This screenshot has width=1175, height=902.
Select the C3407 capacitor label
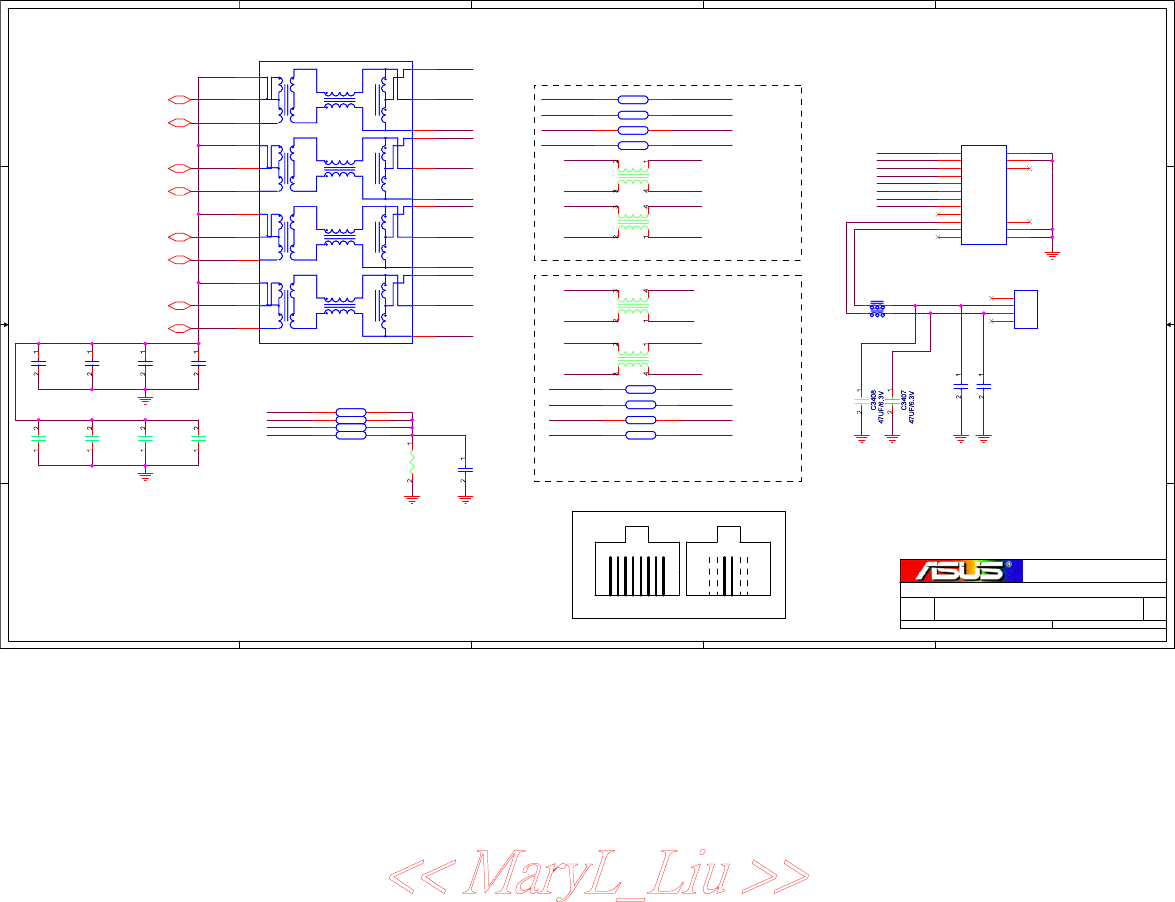tap(904, 400)
